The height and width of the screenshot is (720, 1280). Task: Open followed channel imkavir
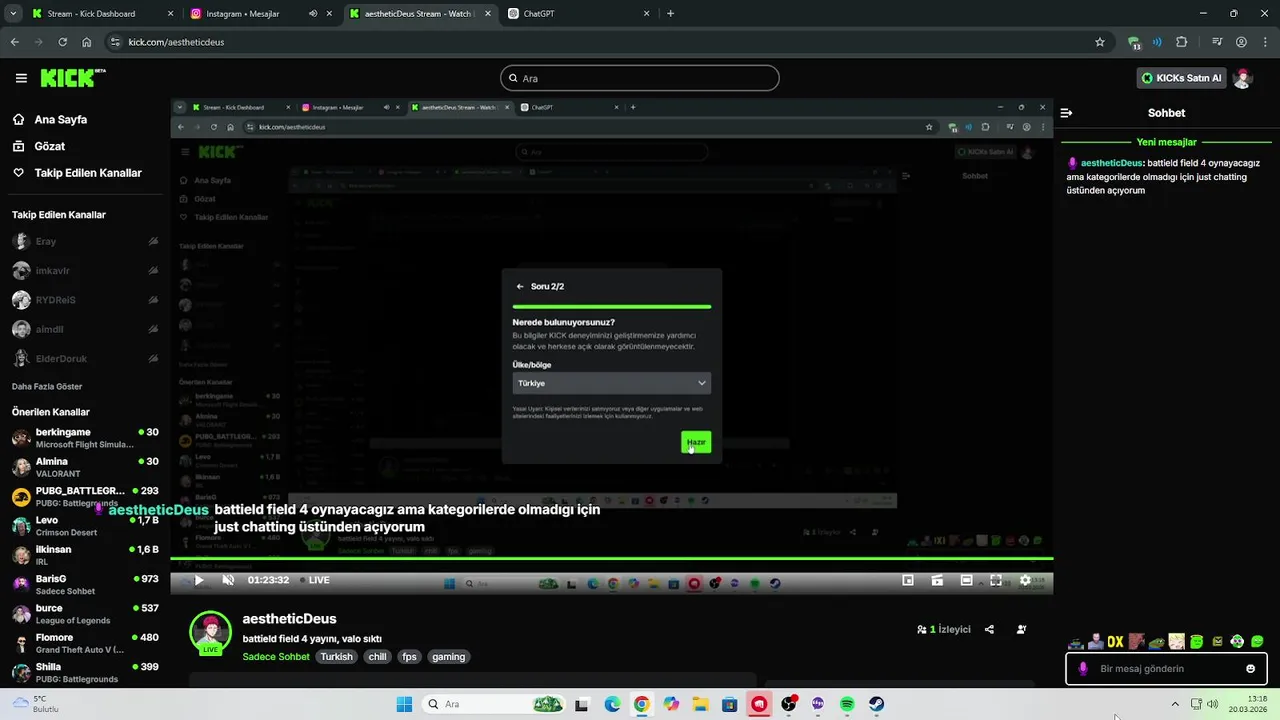[84, 271]
